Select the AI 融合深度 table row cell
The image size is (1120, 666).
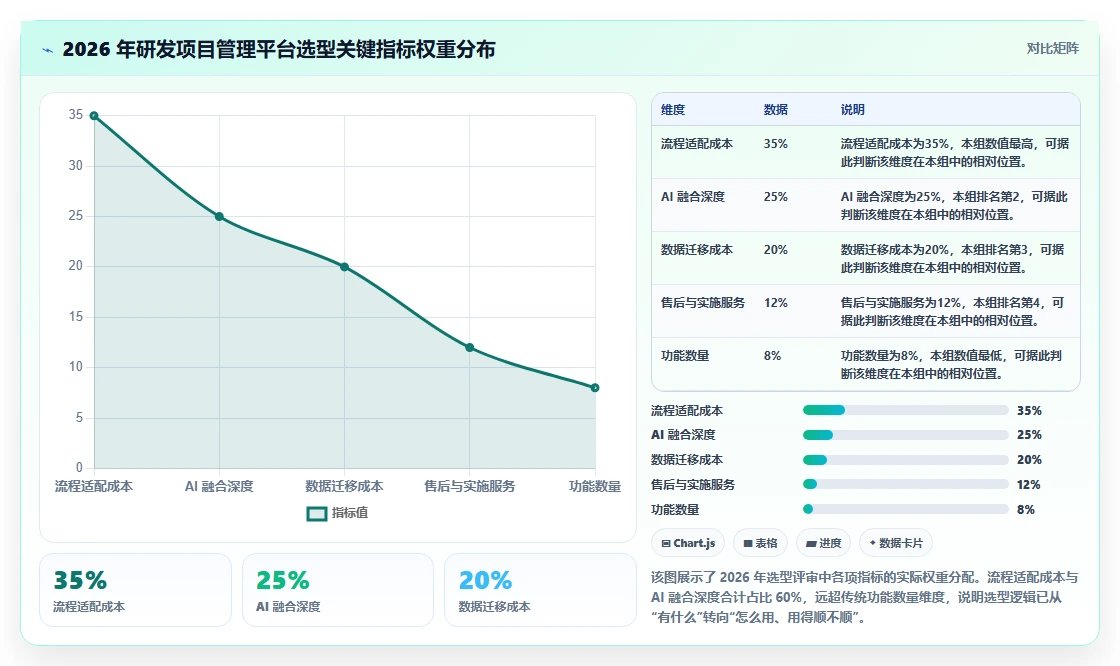tap(693, 197)
